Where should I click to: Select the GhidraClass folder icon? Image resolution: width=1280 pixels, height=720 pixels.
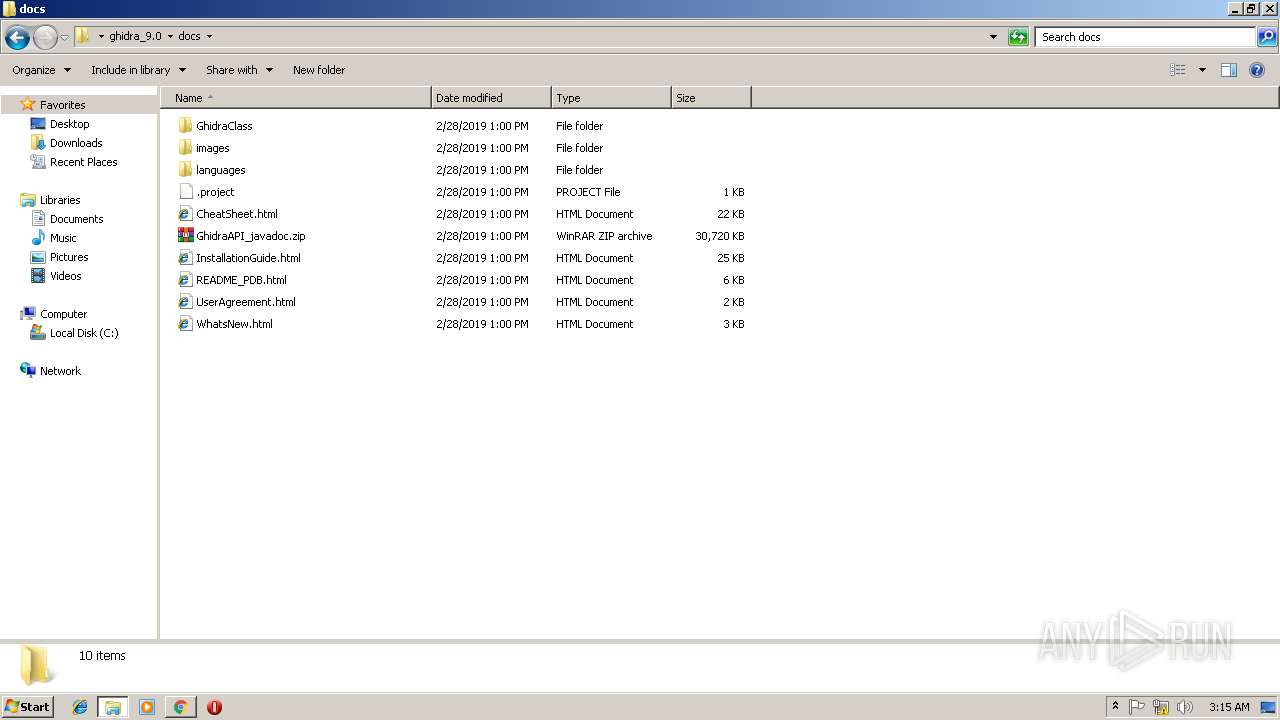tap(185, 126)
